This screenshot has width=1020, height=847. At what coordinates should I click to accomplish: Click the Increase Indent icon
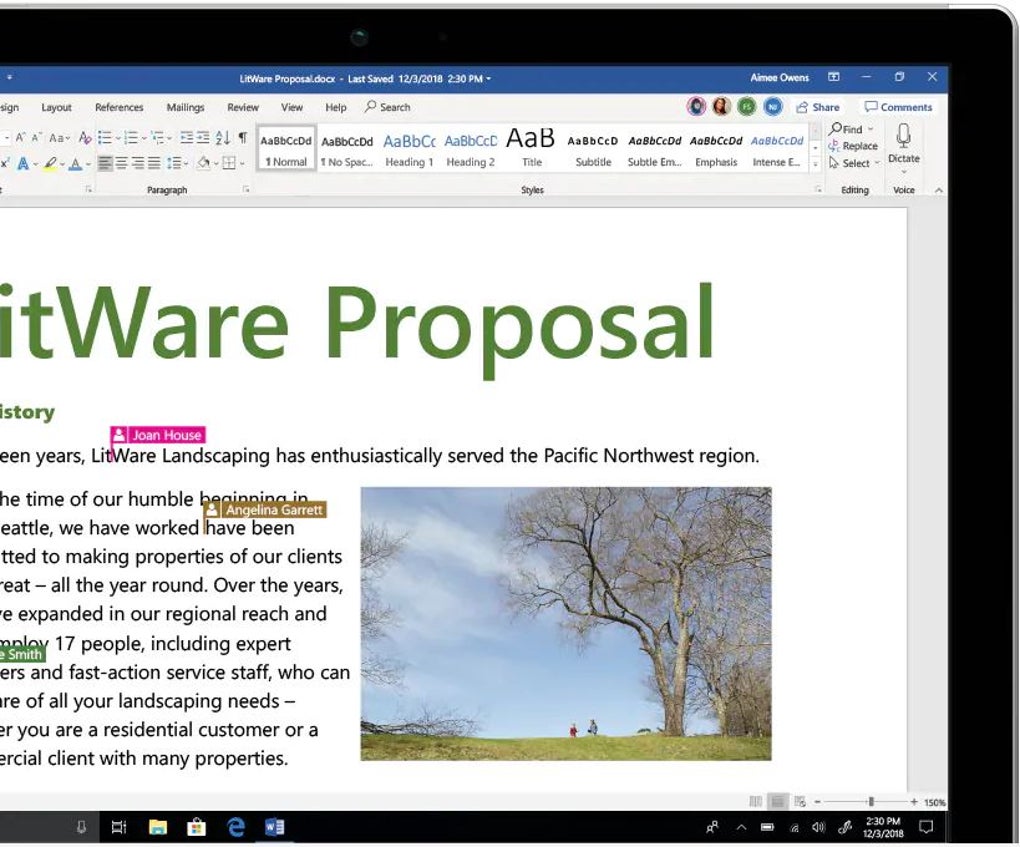click(x=203, y=138)
